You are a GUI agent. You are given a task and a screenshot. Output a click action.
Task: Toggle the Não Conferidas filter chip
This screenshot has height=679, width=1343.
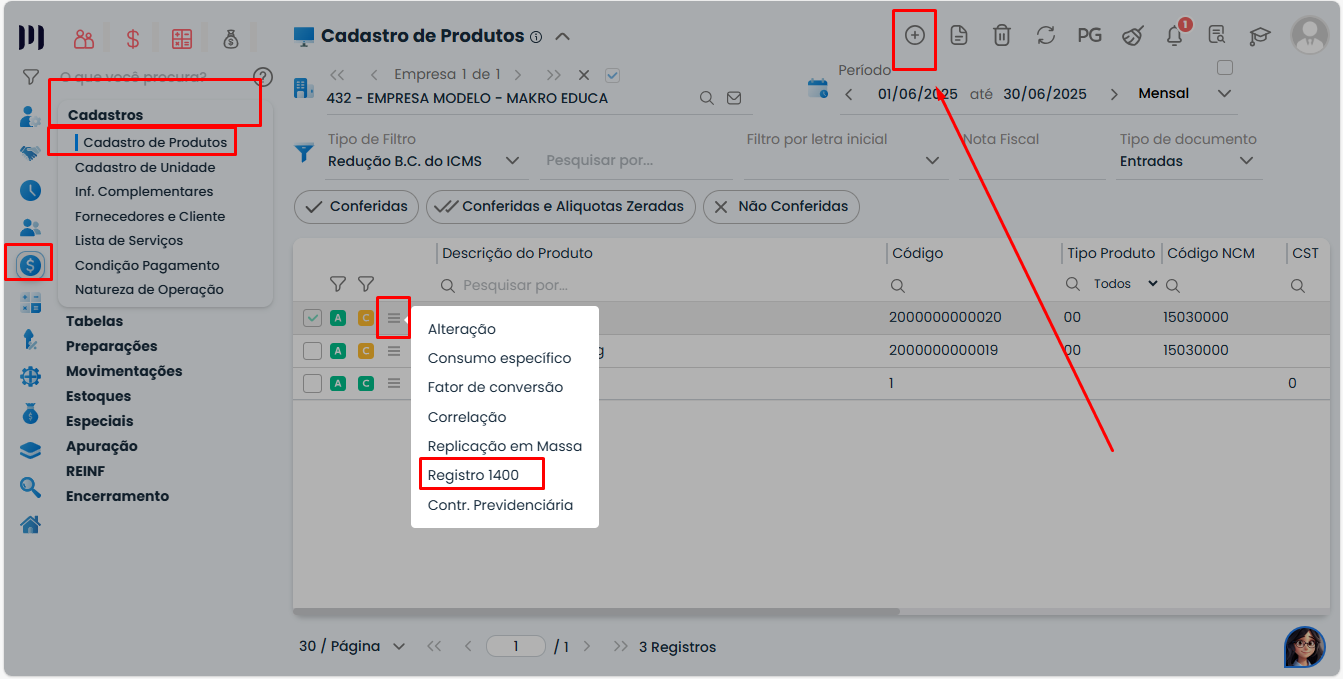[782, 207]
